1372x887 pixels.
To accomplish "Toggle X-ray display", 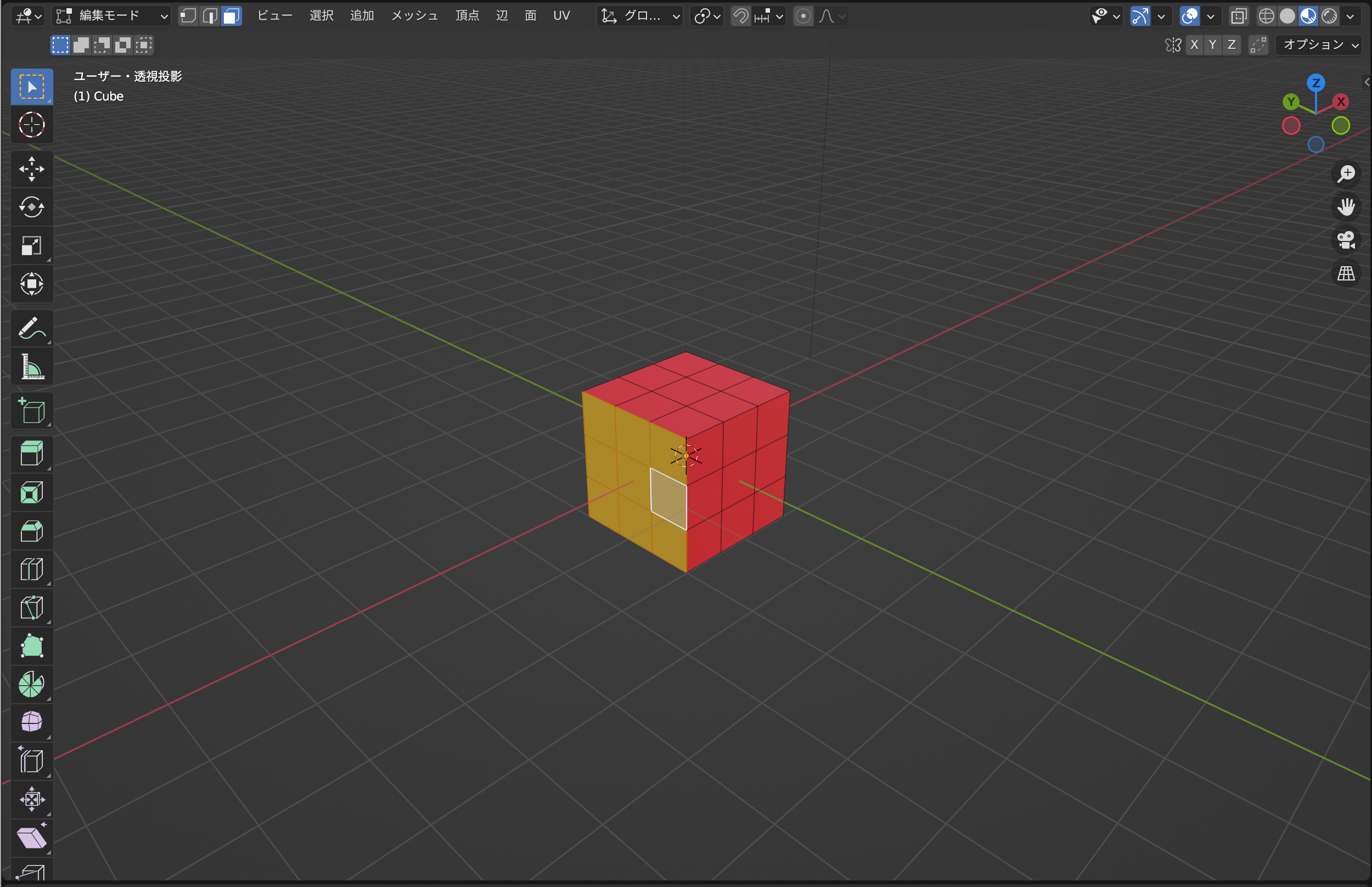I will click(x=1239, y=16).
